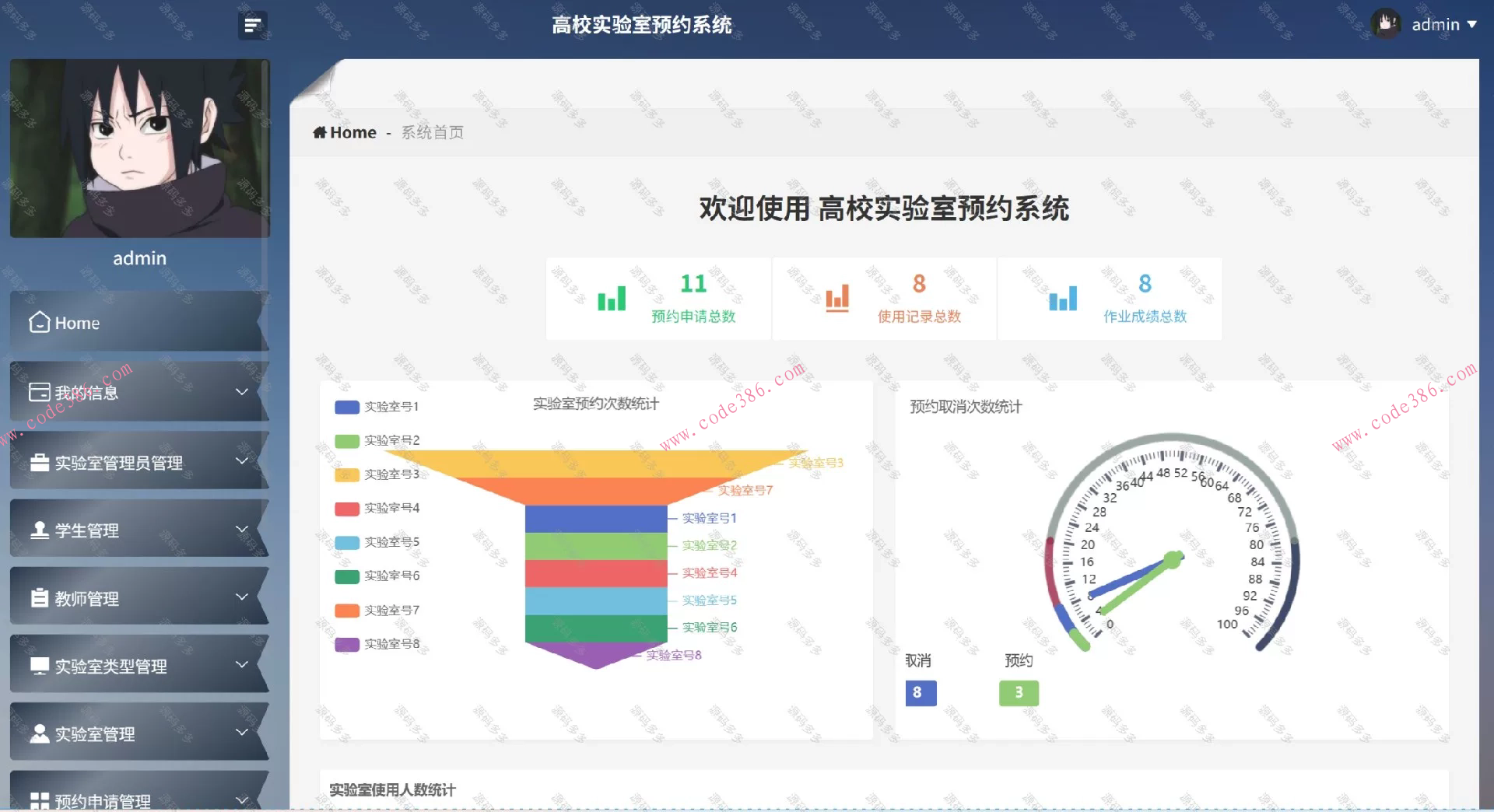1494x812 pixels.
Task: Open the 实验室管理 menu item
Action: click(x=139, y=732)
